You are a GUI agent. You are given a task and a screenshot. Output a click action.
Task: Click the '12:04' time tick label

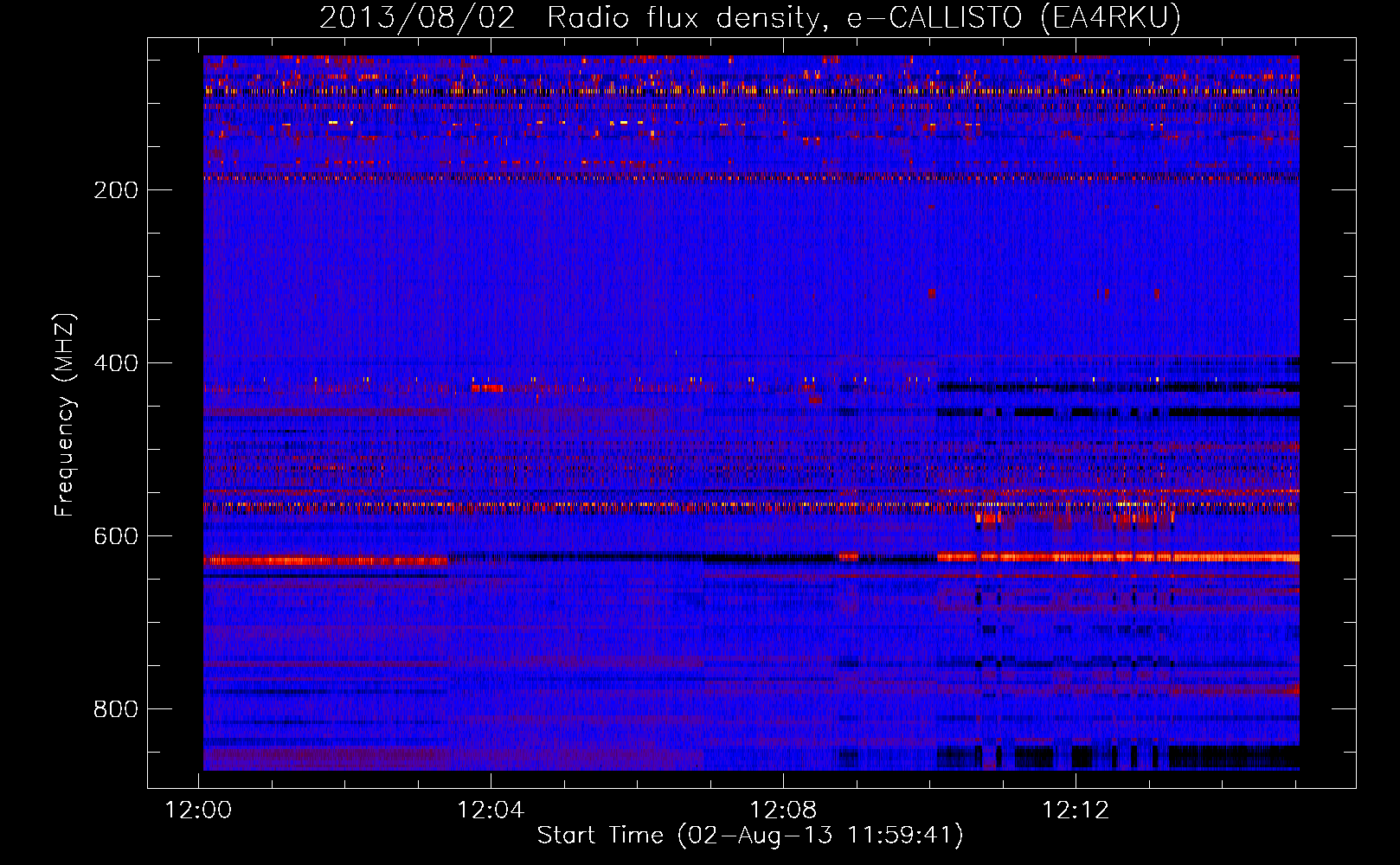click(x=491, y=811)
